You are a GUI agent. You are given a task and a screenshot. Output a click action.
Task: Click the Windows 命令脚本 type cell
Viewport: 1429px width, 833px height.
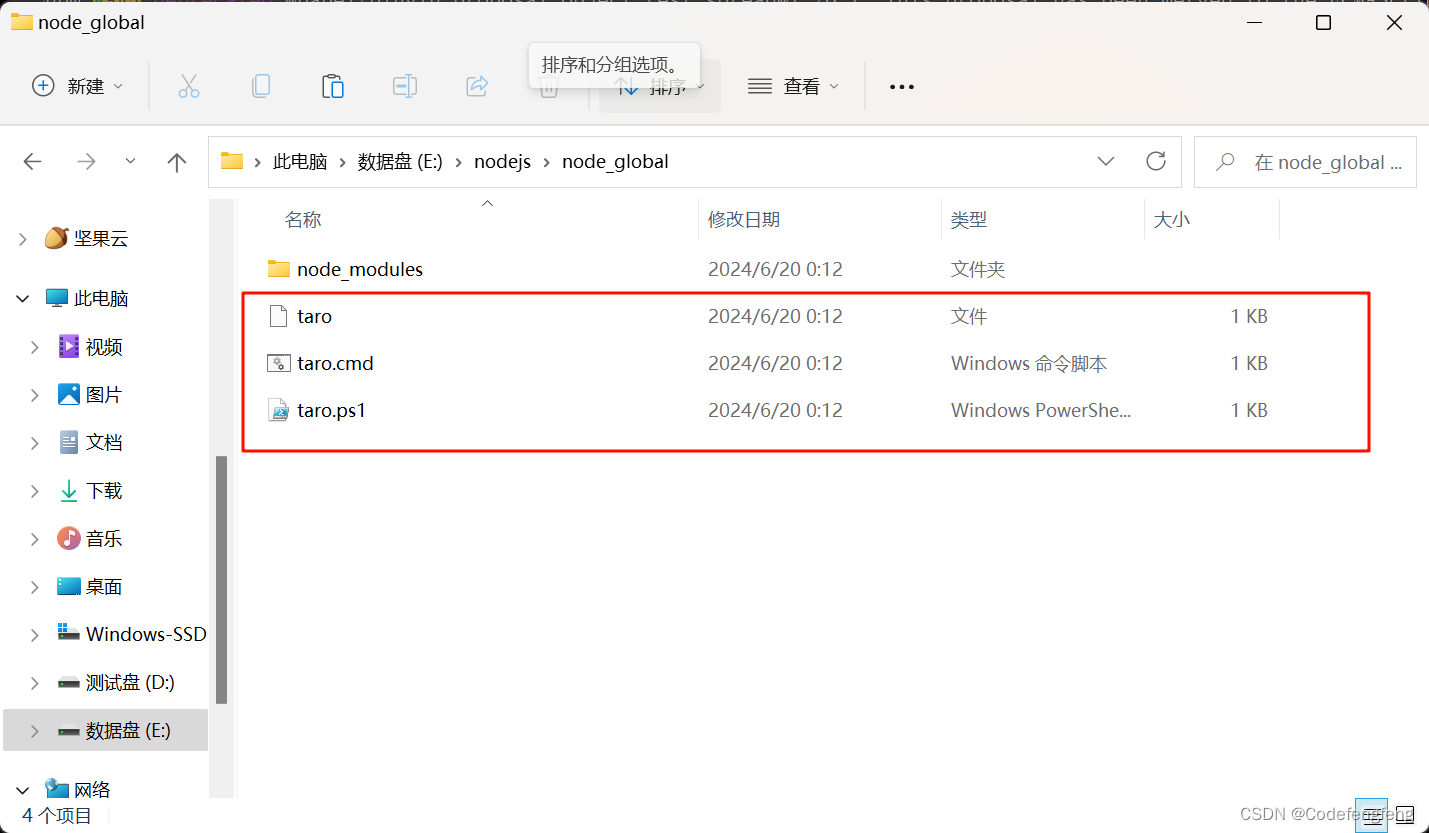(1029, 364)
